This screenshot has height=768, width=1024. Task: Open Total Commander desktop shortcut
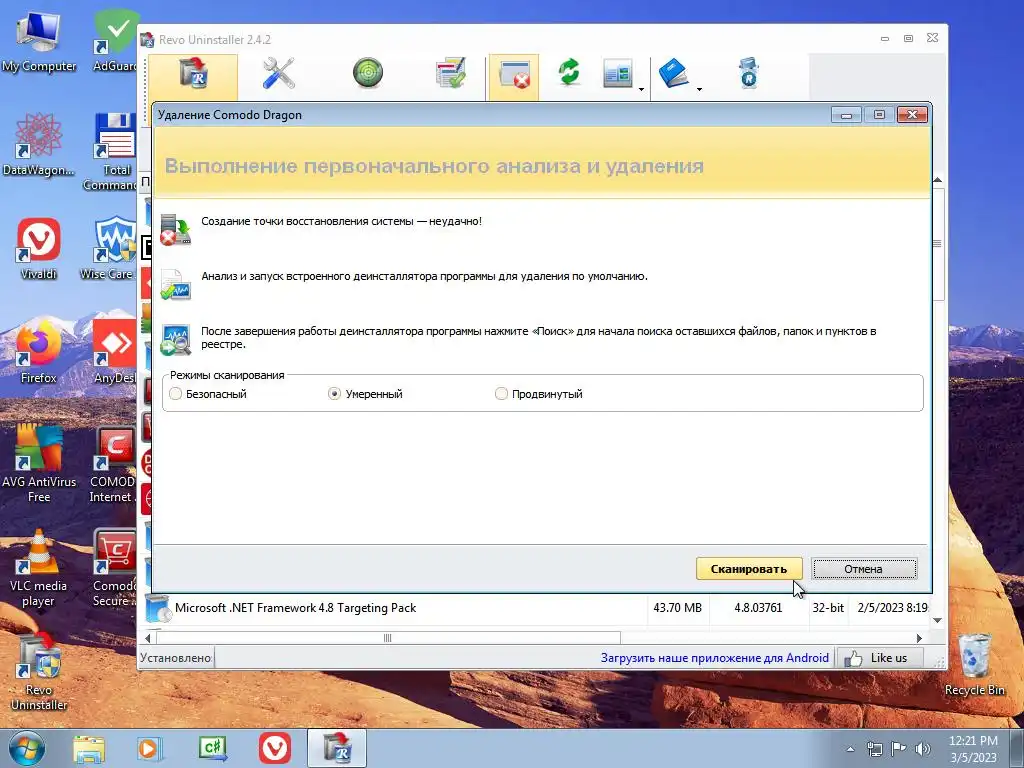tap(112, 152)
